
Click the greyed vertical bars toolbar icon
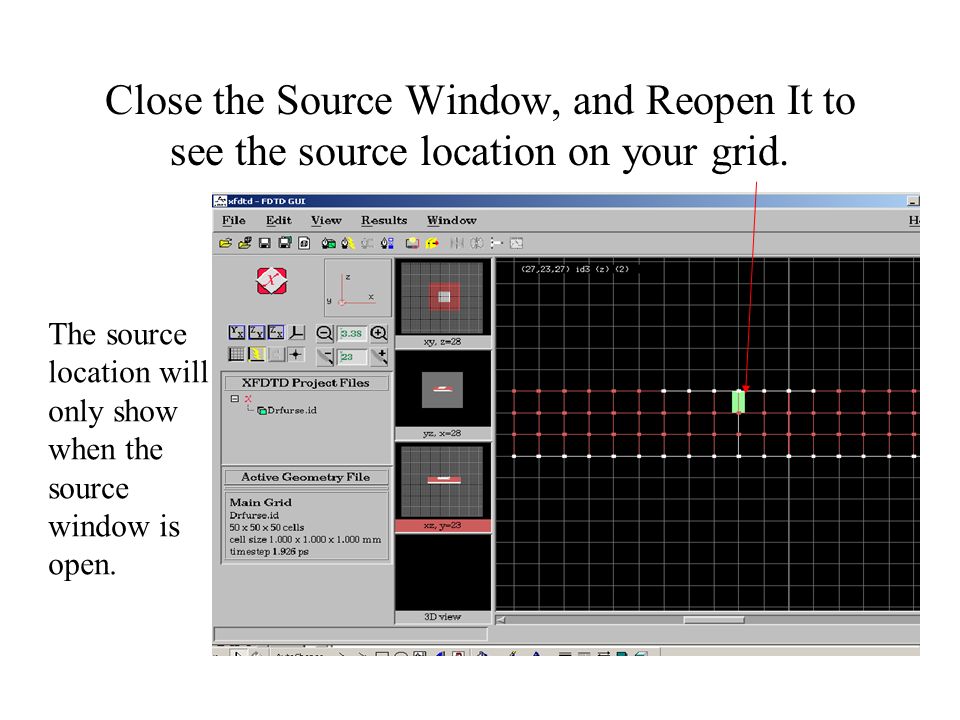[457, 243]
